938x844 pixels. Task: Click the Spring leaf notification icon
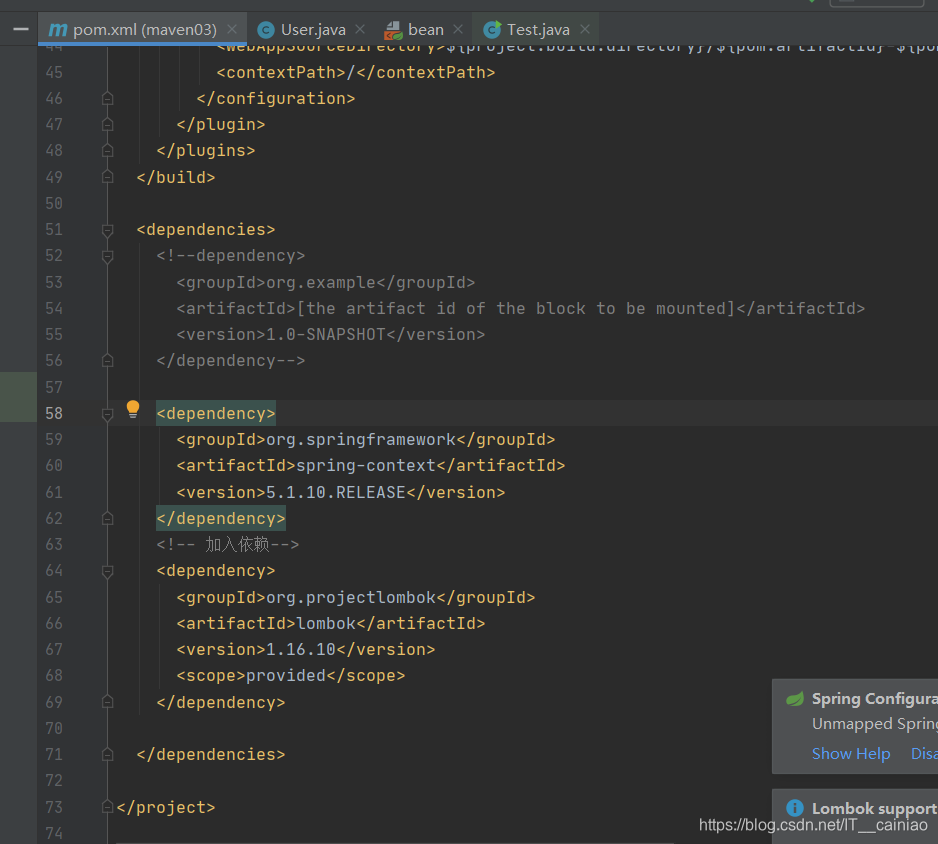pyautogui.click(x=795, y=699)
